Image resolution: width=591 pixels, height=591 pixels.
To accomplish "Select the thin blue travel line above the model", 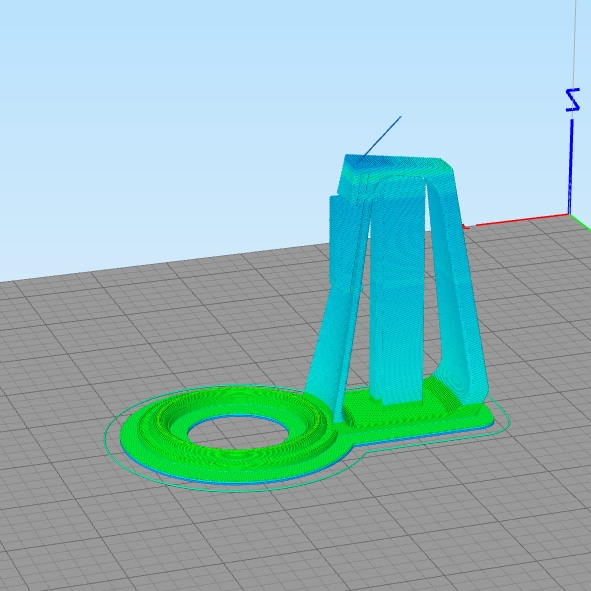I will tap(381, 137).
